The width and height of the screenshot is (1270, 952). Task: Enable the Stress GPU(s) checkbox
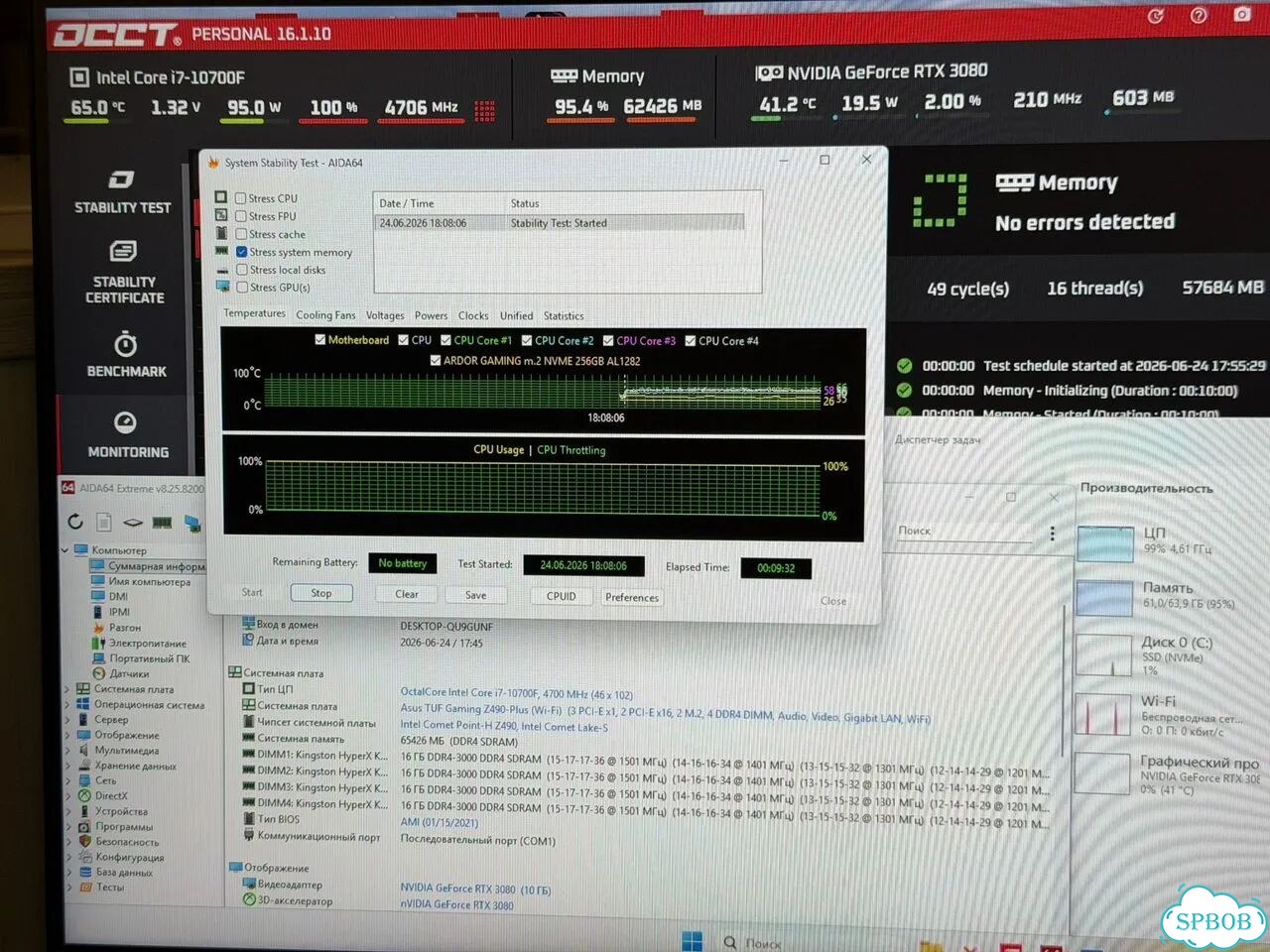click(x=241, y=288)
